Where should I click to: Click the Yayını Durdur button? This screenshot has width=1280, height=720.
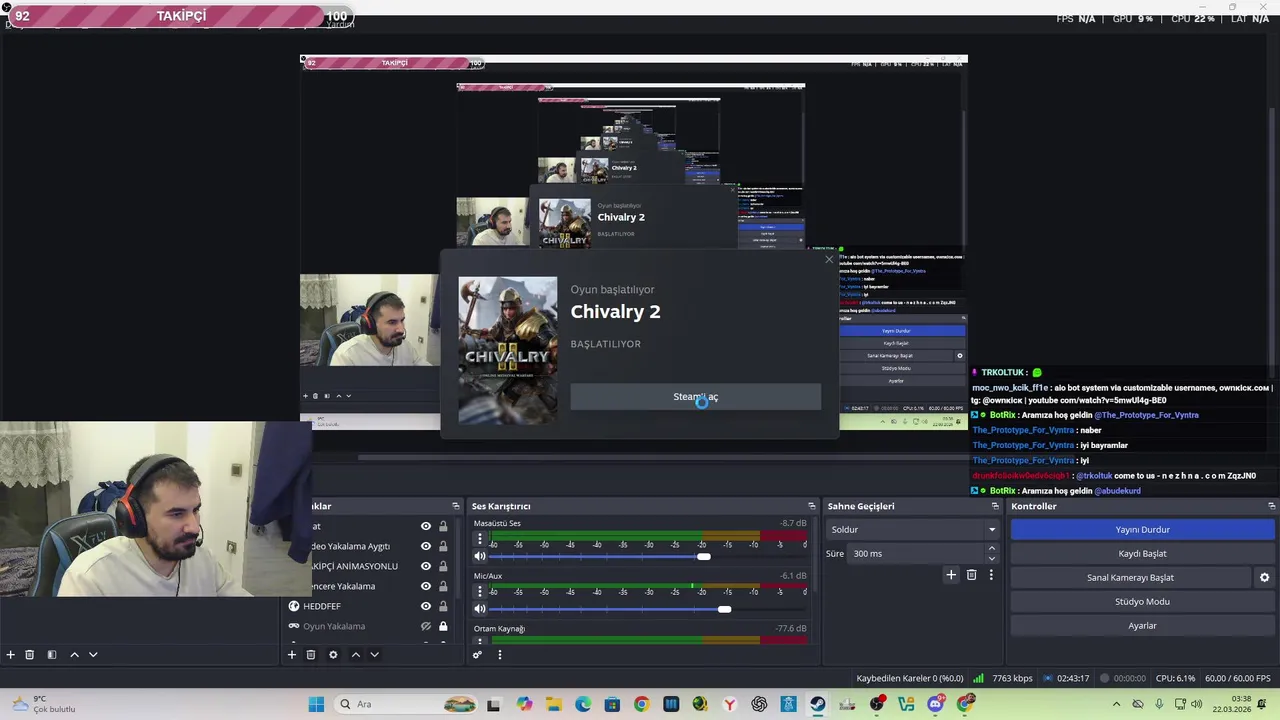[1142, 530]
